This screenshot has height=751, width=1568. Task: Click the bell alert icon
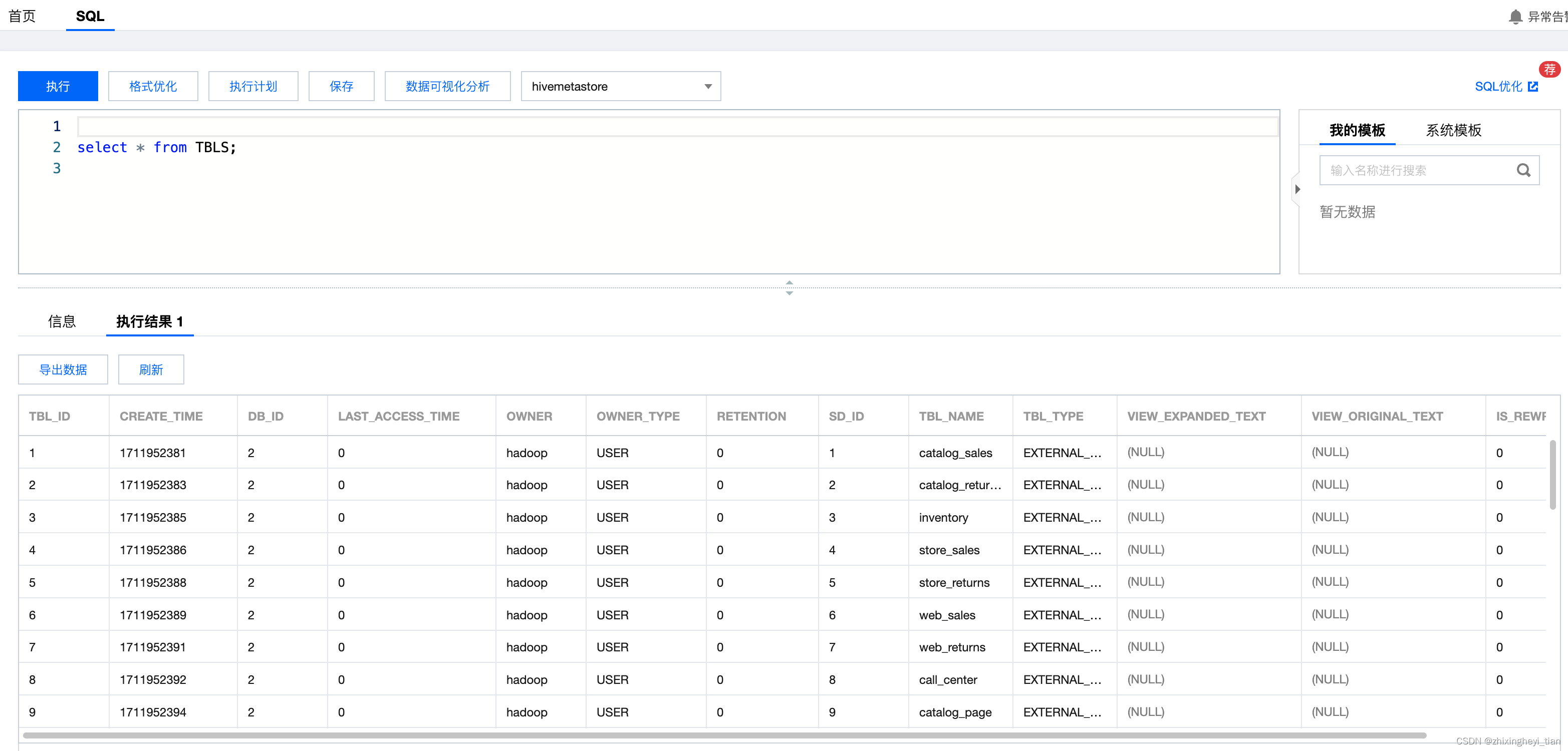pyautogui.click(x=1515, y=17)
